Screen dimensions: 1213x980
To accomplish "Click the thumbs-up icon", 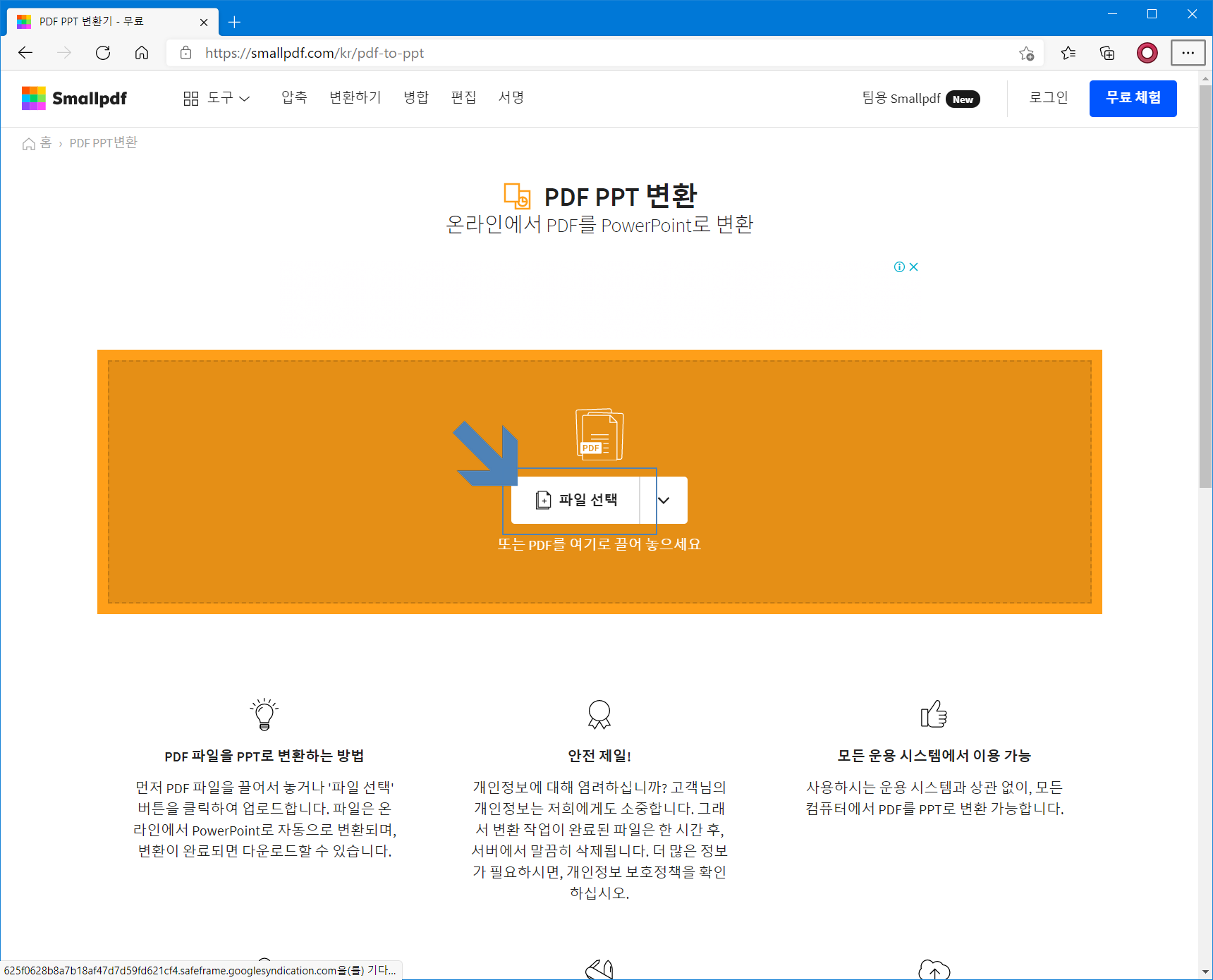I will coord(934,713).
